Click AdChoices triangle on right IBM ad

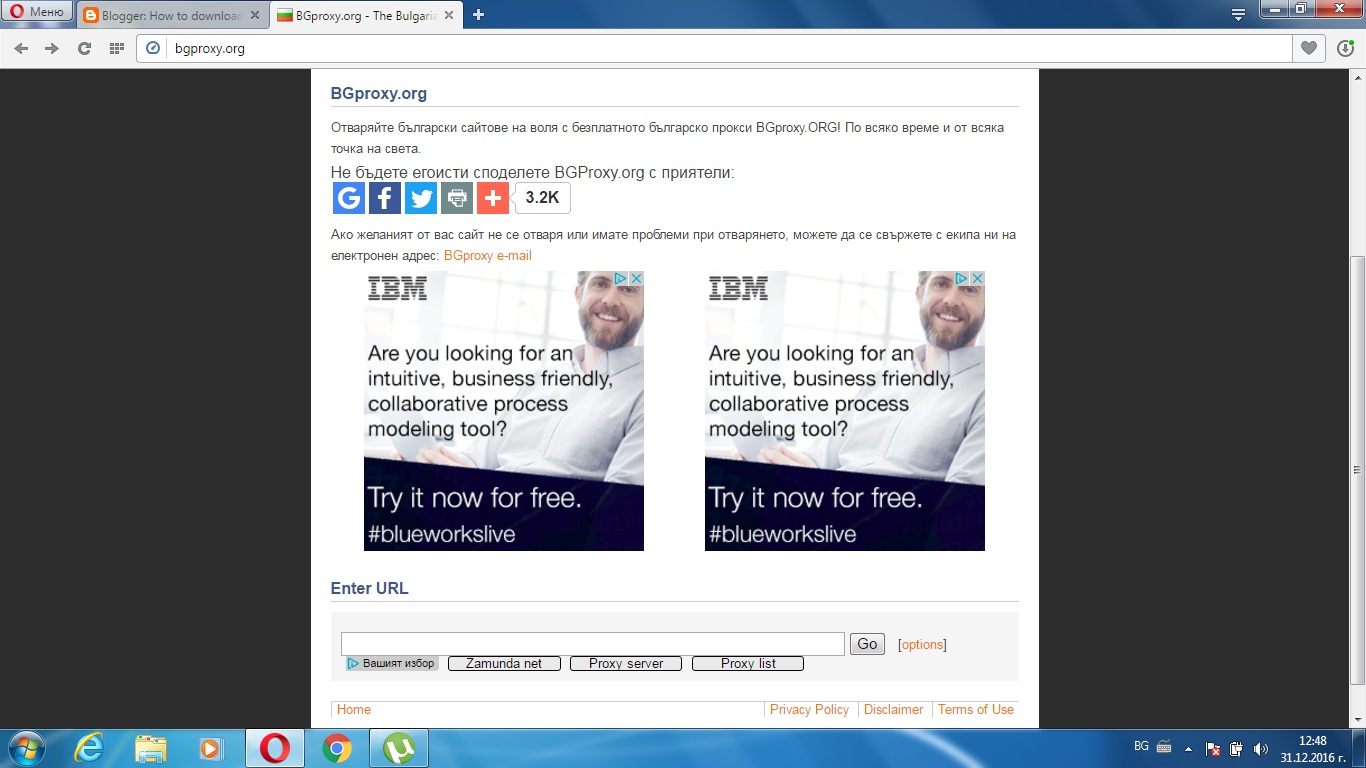(962, 279)
